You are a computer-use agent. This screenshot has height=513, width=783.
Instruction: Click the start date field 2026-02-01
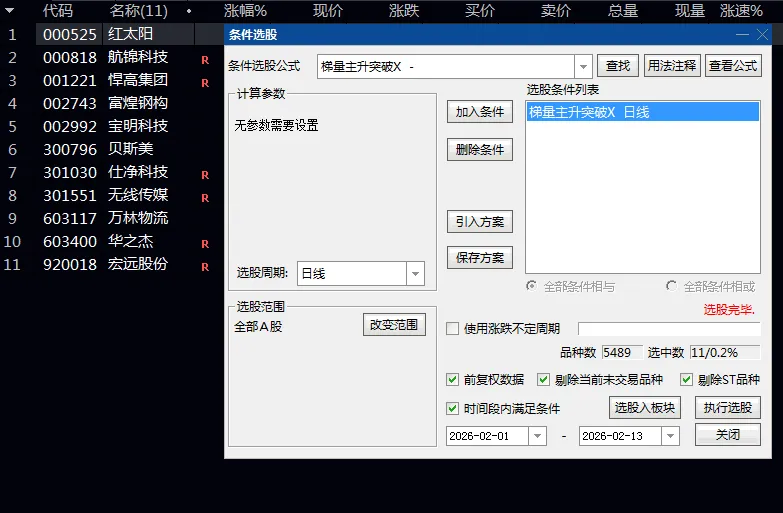[487, 436]
